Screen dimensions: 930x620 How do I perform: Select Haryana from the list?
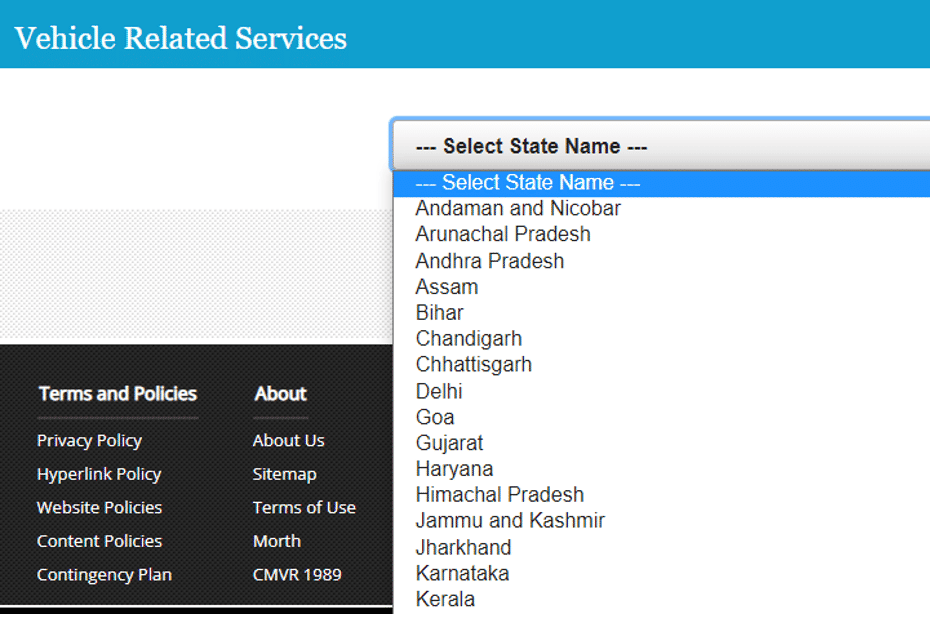[x=661, y=469]
